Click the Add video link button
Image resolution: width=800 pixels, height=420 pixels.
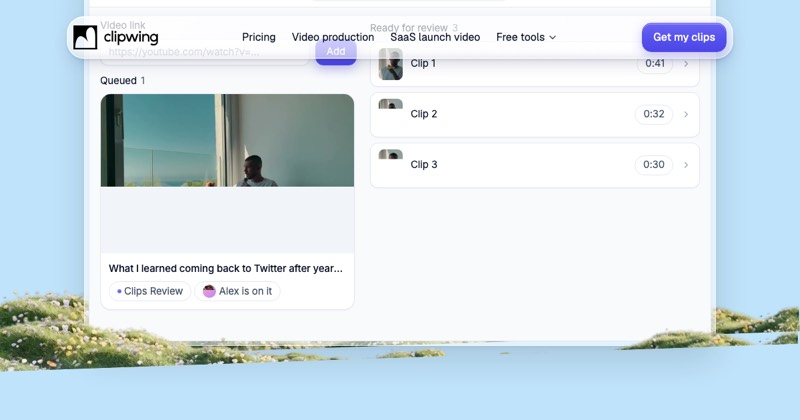(x=336, y=52)
